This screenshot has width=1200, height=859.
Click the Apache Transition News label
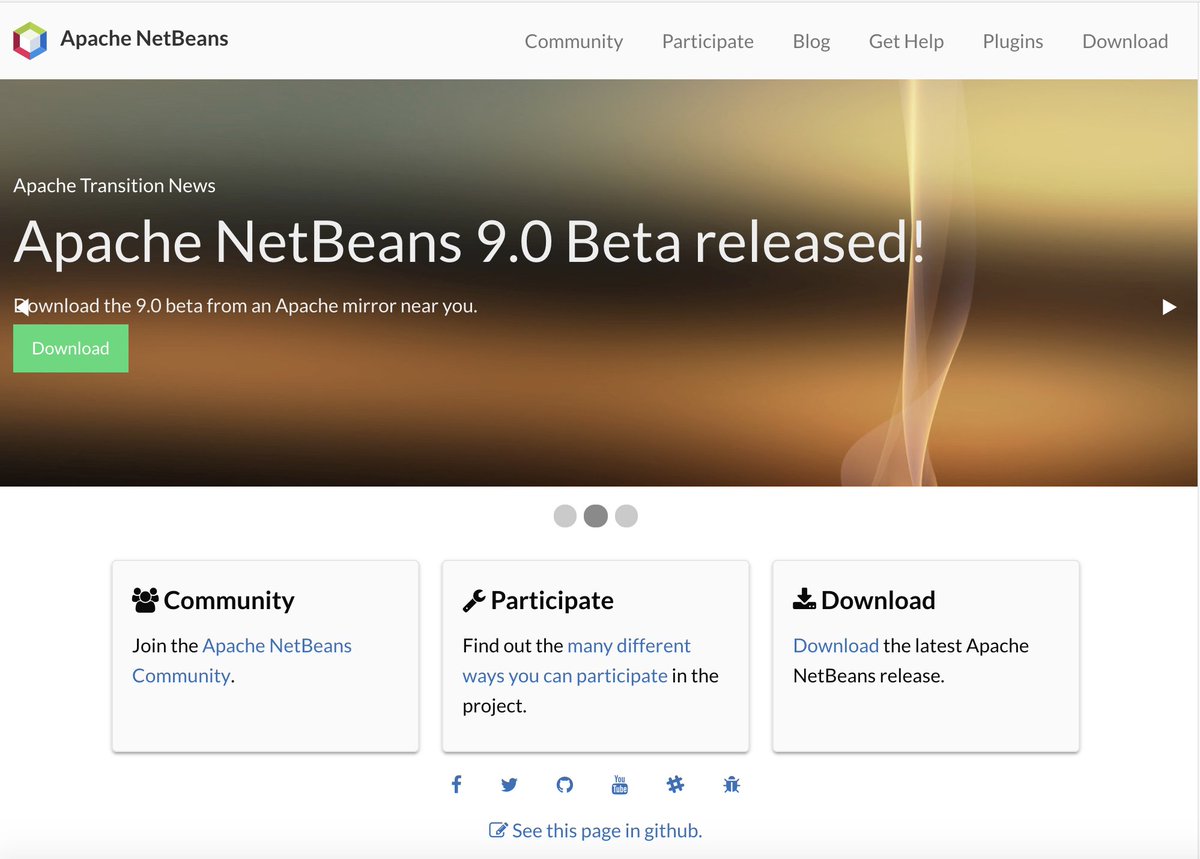pyautogui.click(x=114, y=186)
